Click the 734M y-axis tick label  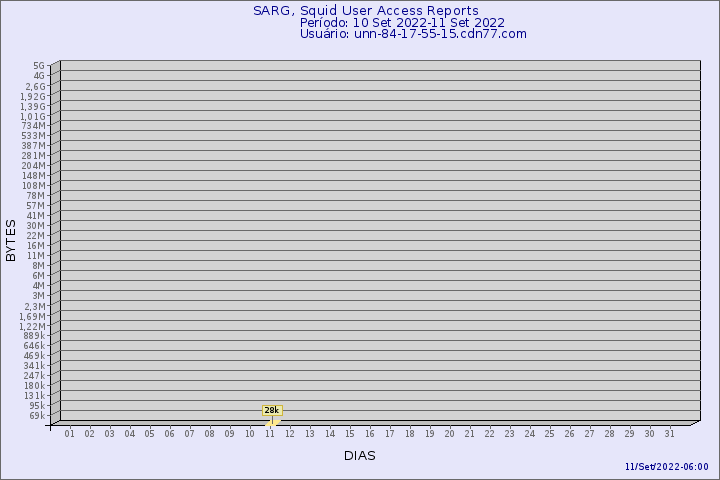coord(34,126)
